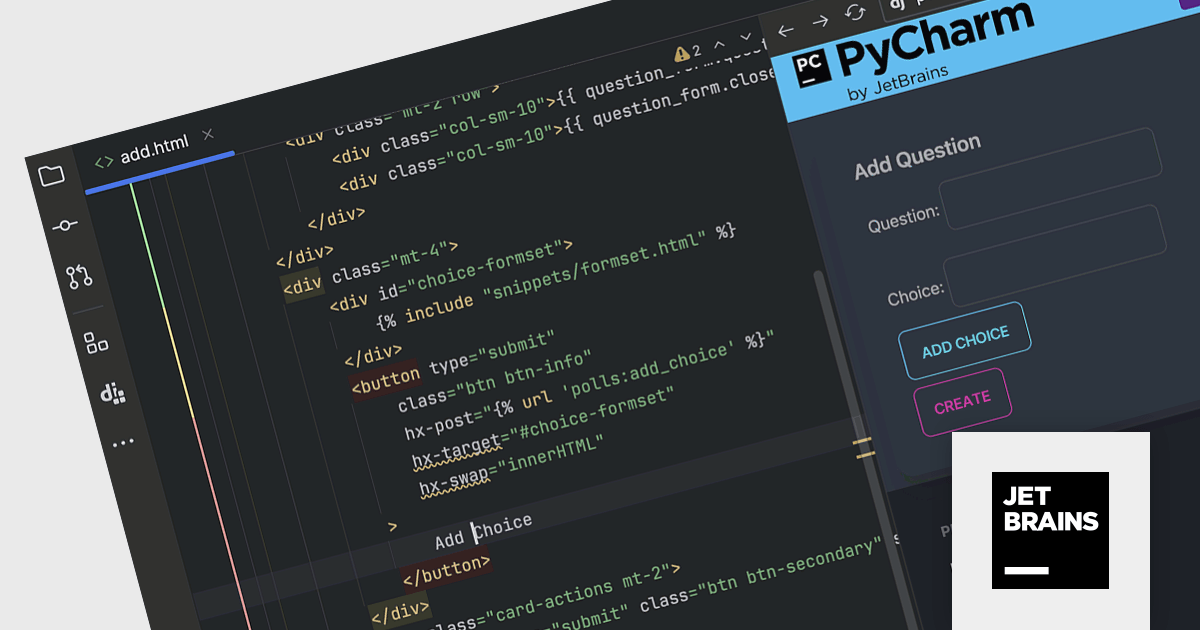Click the browser back arrow
The width and height of the screenshot is (1200, 630).
[786, 31]
